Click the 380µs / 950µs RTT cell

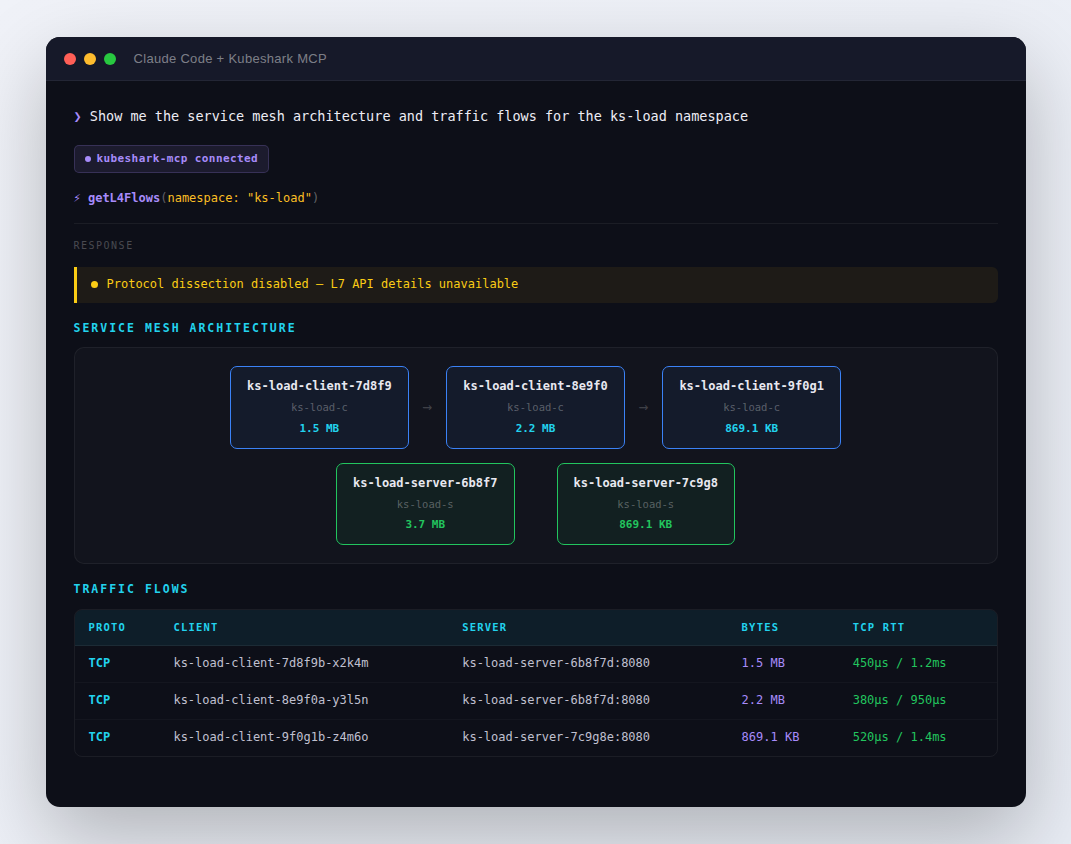tap(899, 700)
